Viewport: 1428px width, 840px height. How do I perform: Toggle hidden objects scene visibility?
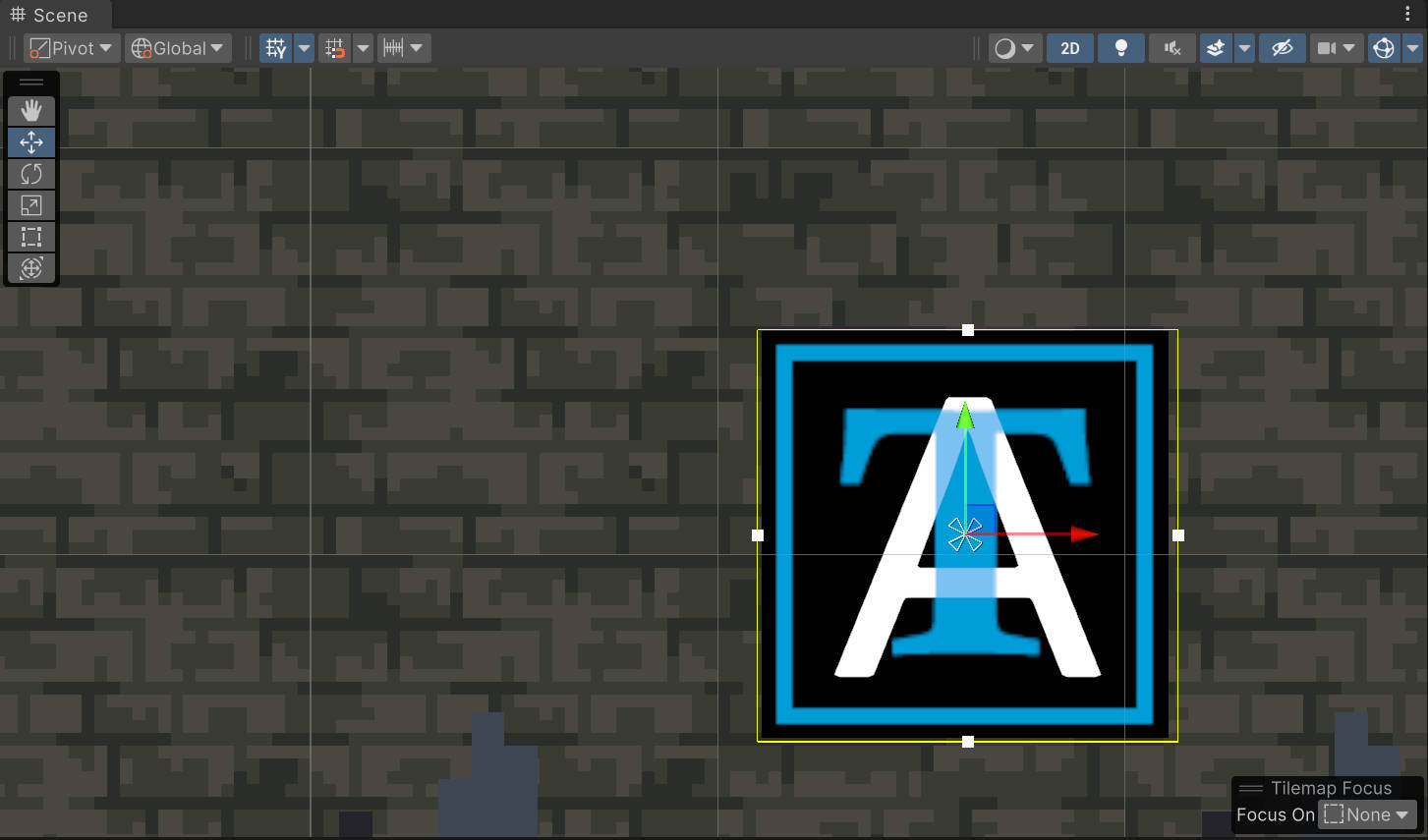click(x=1283, y=48)
